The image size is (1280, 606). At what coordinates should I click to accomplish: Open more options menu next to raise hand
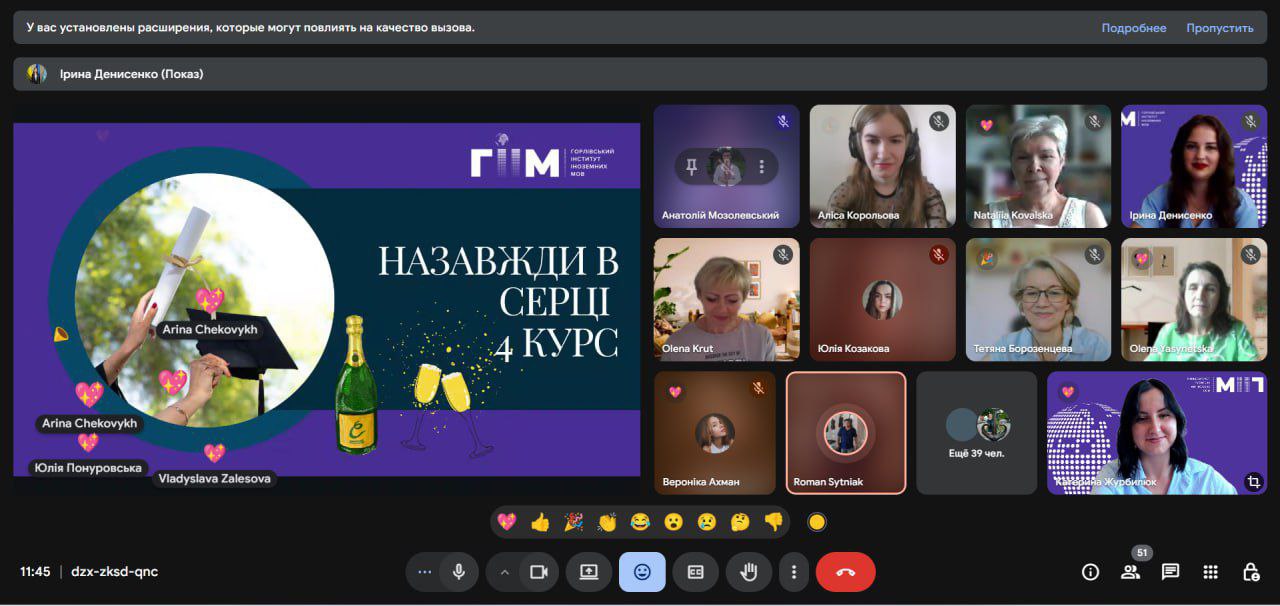tap(793, 572)
